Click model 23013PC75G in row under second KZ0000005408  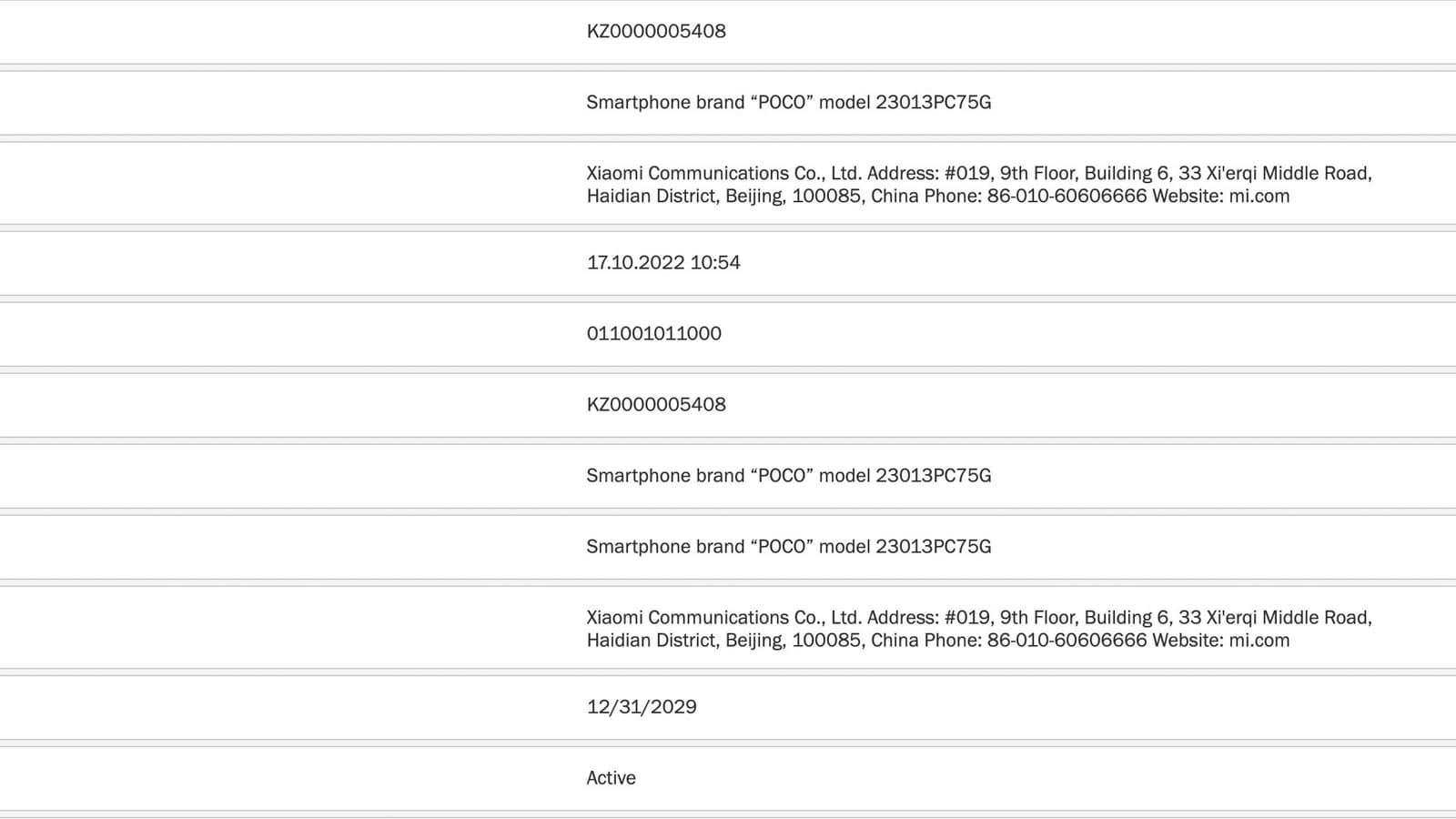pyautogui.click(x=933, y=476)
